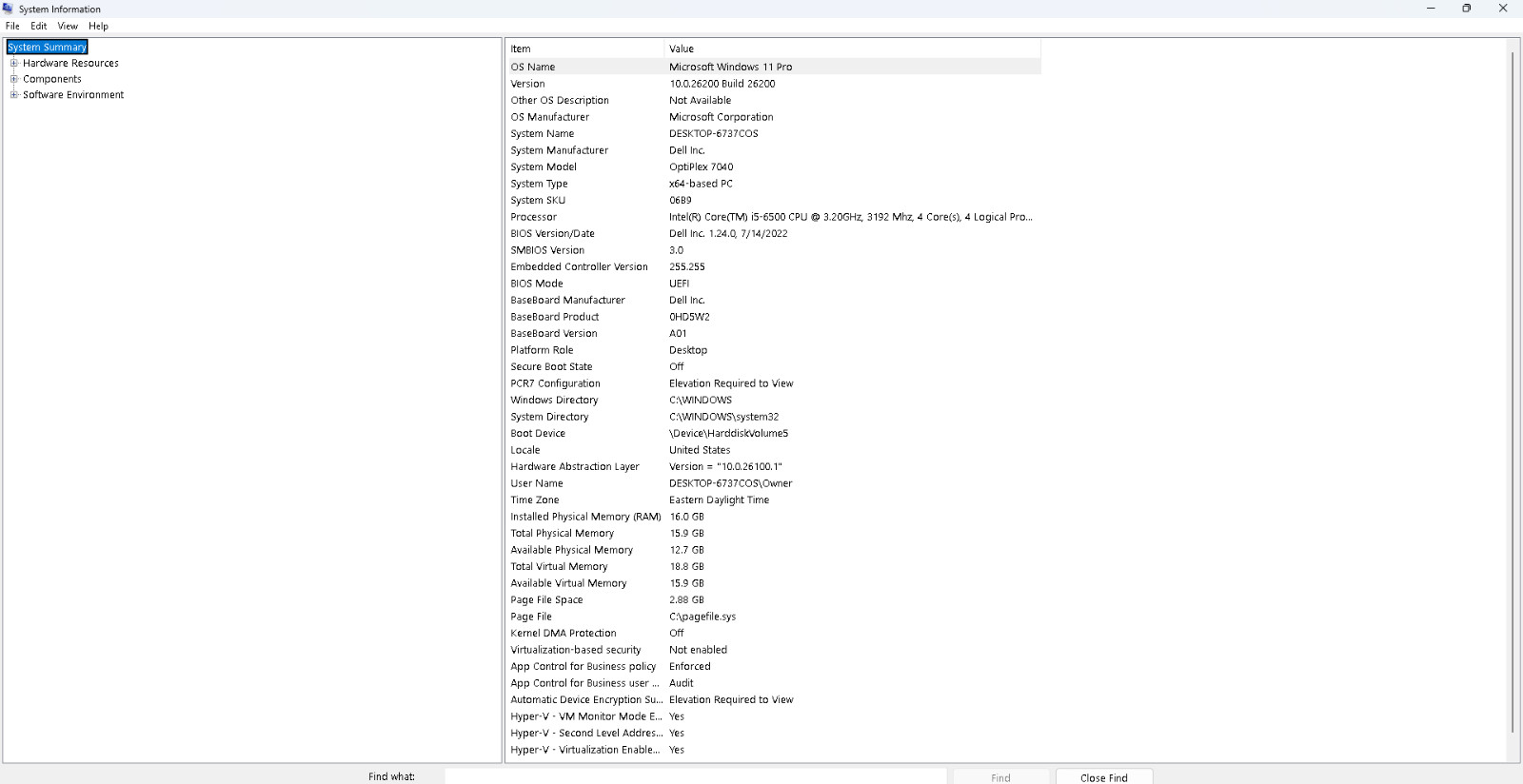Select the System Type row
The height and width of the screenshot is (784, 1523).
click(x=774, y=184)
